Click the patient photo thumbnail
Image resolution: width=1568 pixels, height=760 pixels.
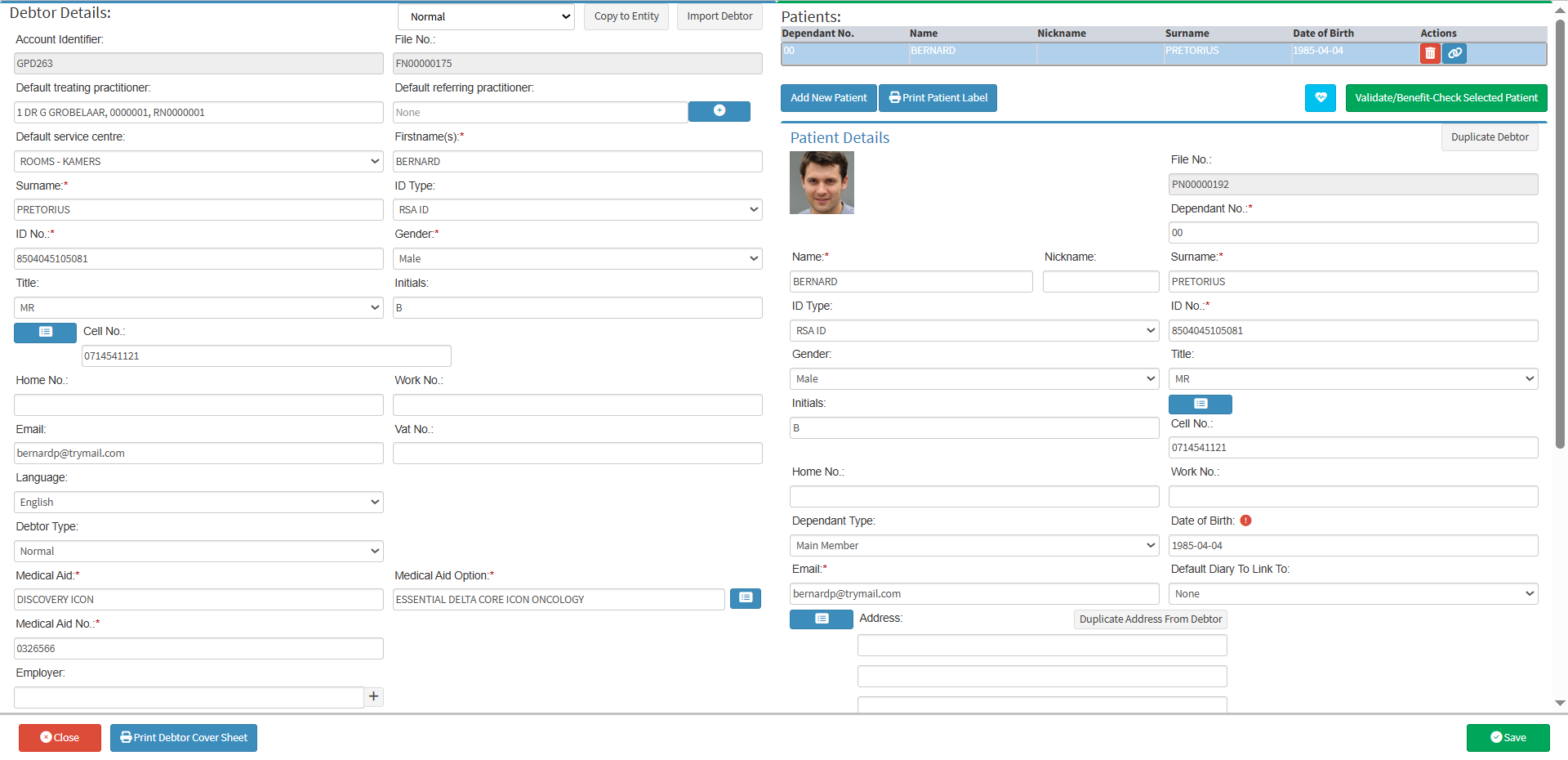pos(822,183)
